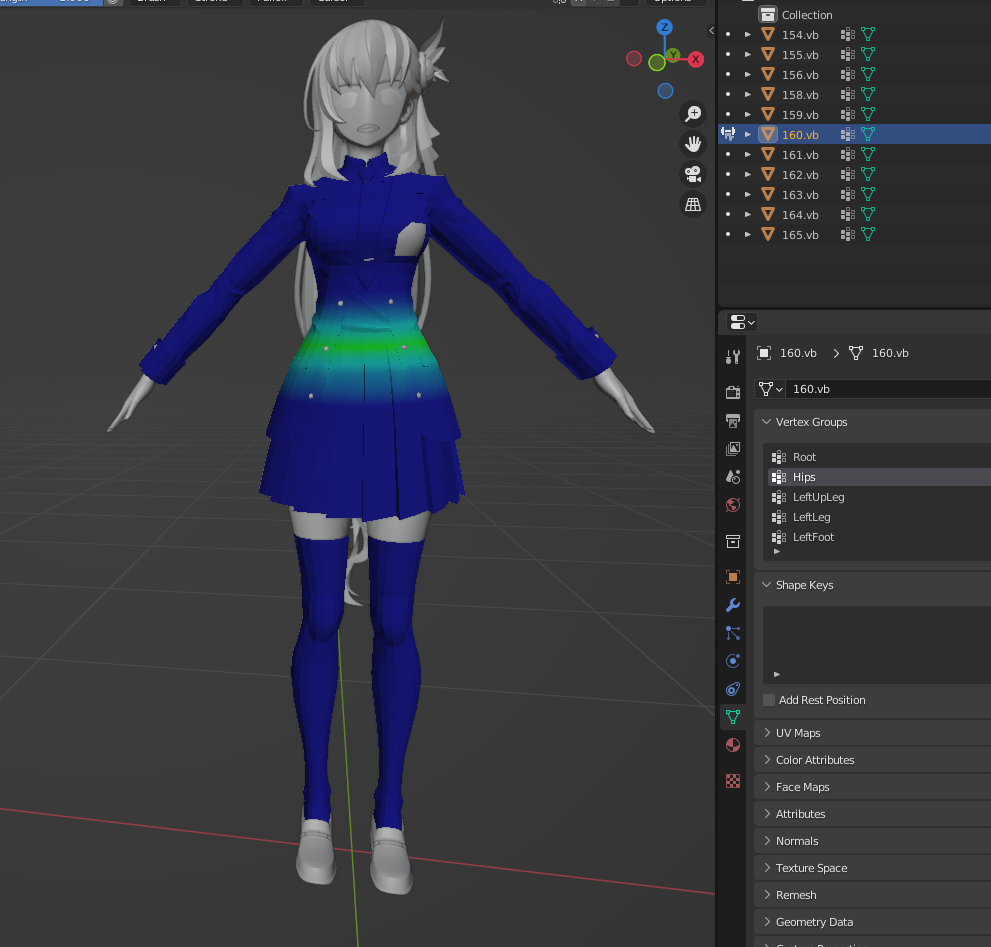Click the red X axis on navigation gizmo
This screenshot has height=947, width=991.
[696, 59]
